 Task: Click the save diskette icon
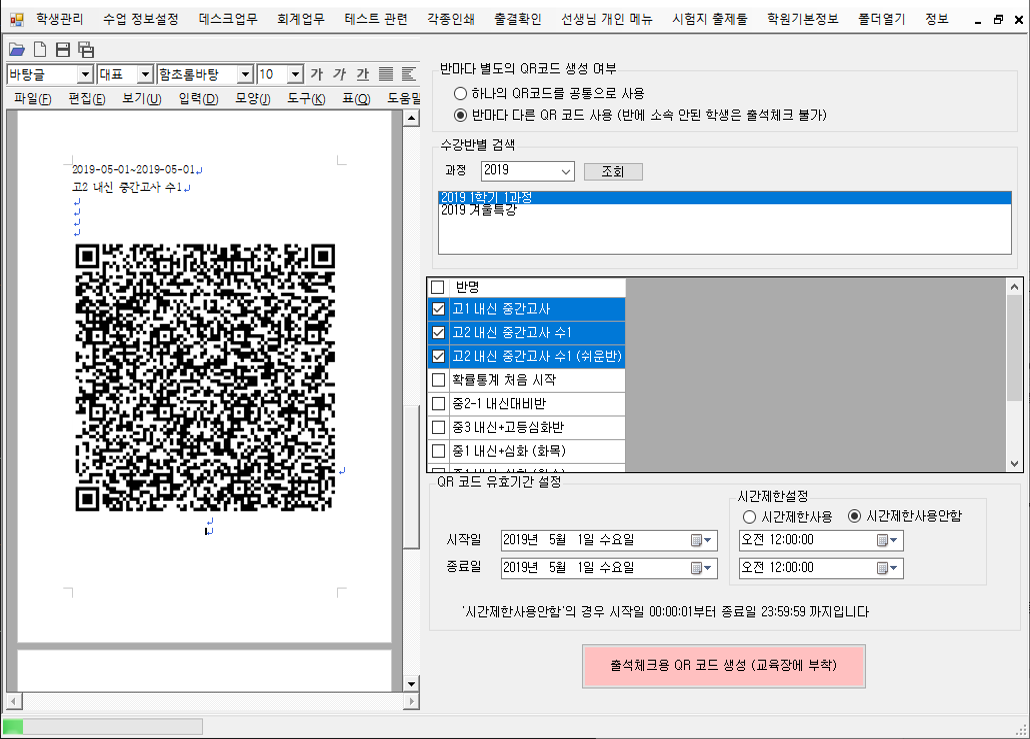pos(62,49)
